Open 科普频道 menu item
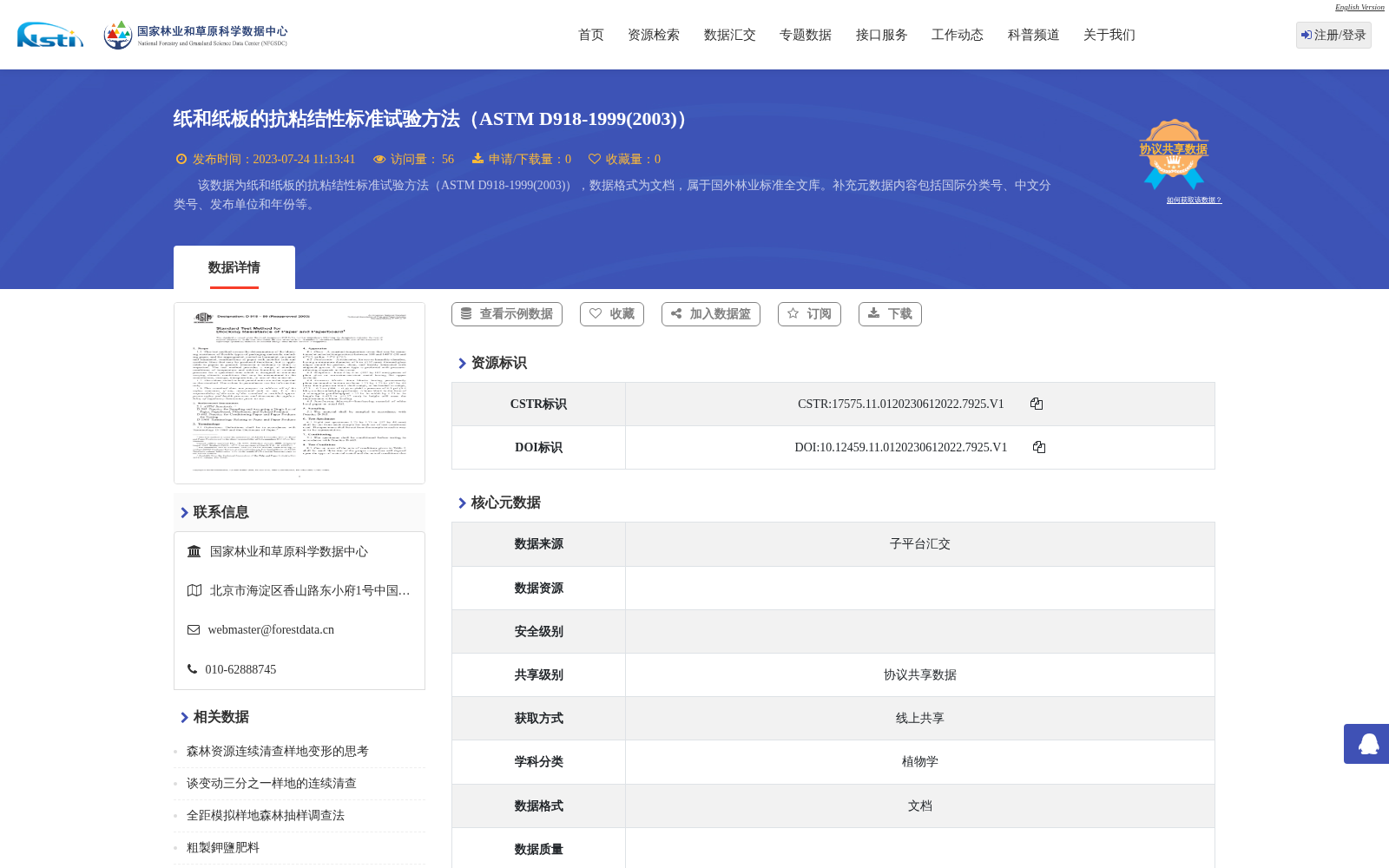Screen dimensions: 1389x868 click(1034, 35)
